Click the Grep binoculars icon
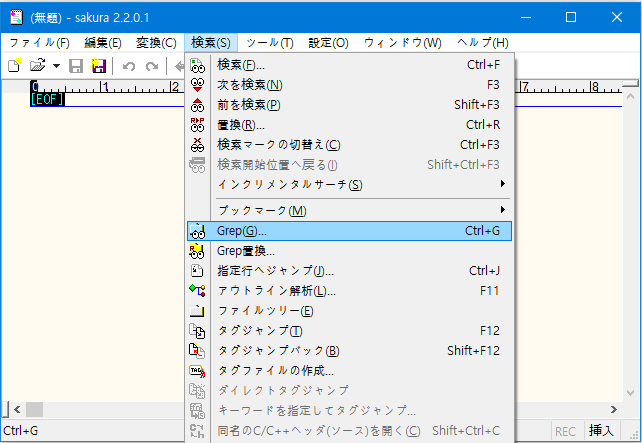The image size is (642, 443). coord(197,231)
